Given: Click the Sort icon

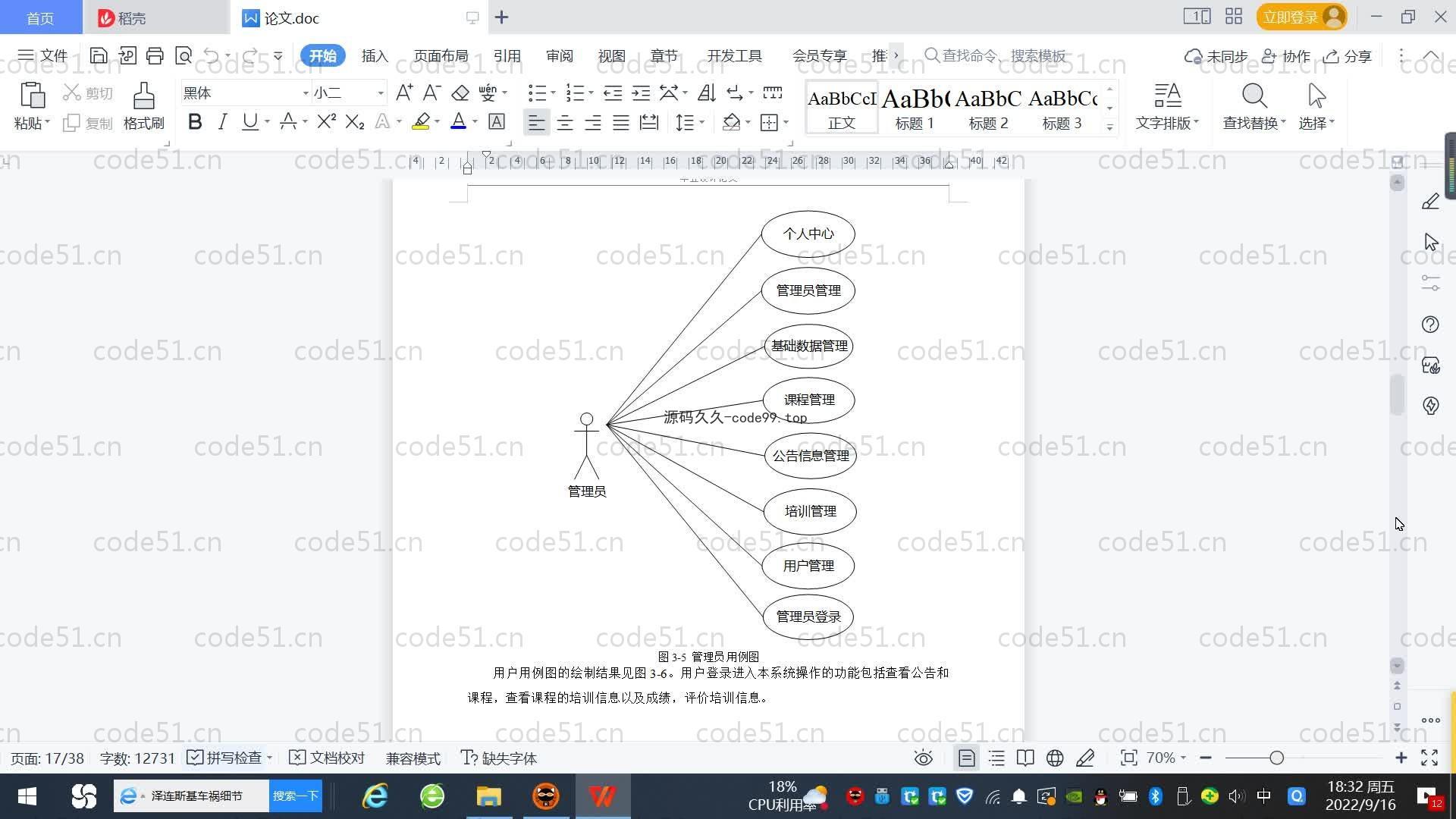Looking at the screenshot, I should pos(707,93).
